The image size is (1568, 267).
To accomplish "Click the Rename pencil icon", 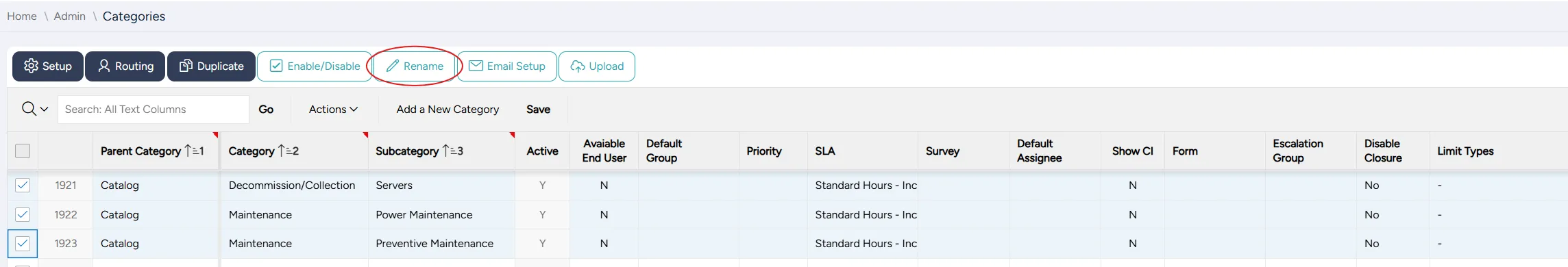I will (x=393, y=66).
